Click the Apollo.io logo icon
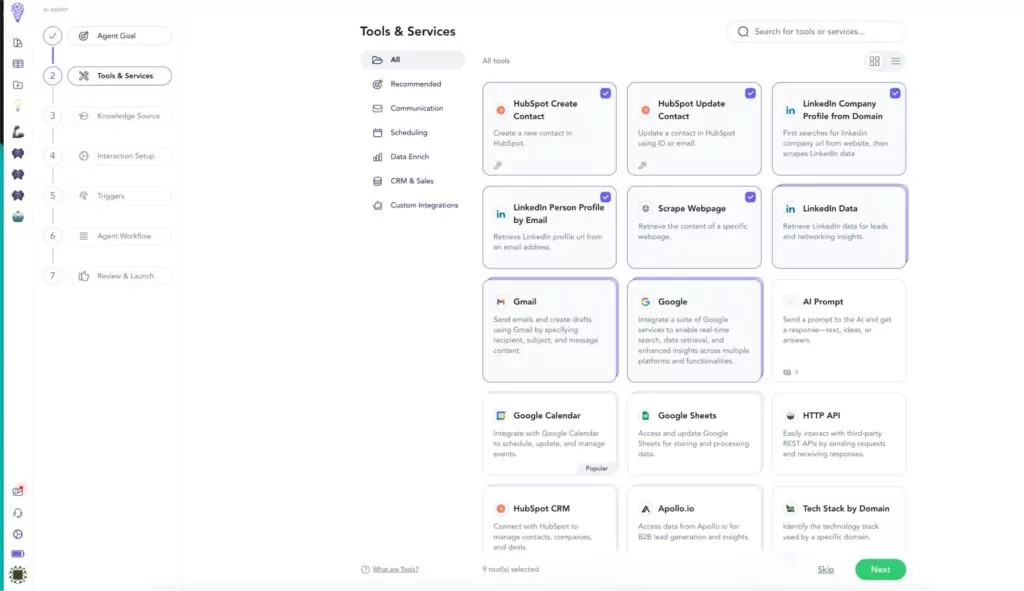Image resolution: width=1024 pixels, height=591 pixels. (x=645, y=508)
